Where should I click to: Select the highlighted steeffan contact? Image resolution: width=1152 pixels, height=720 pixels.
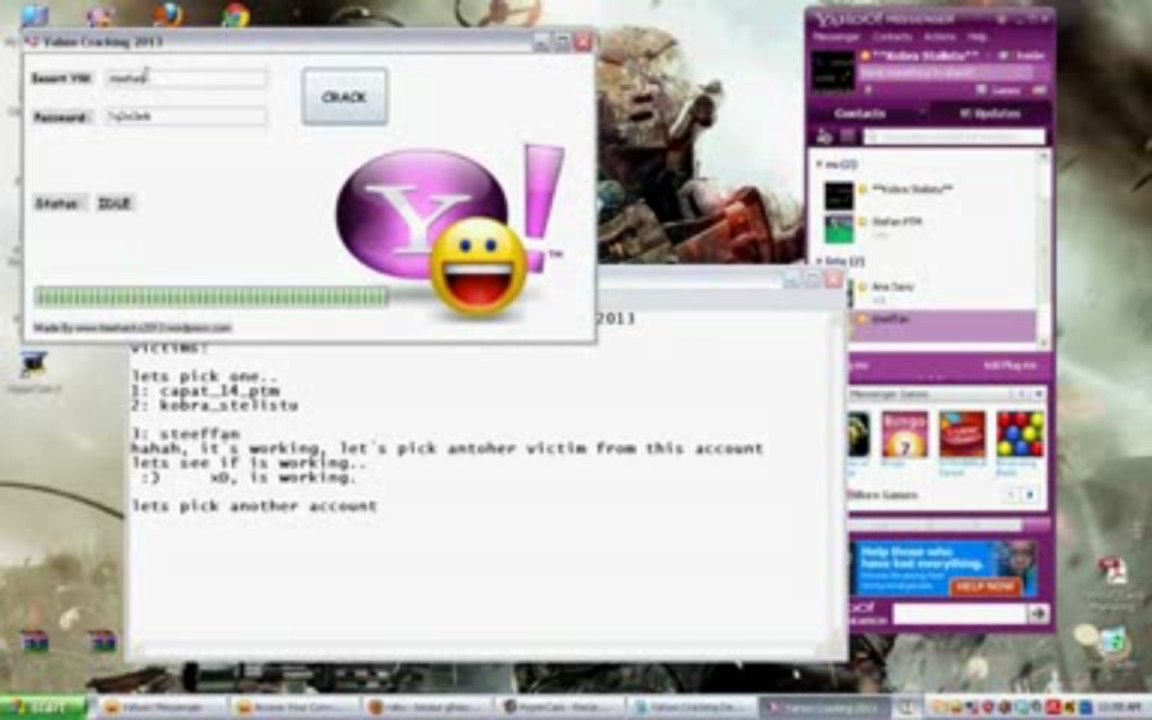(942, 324)
